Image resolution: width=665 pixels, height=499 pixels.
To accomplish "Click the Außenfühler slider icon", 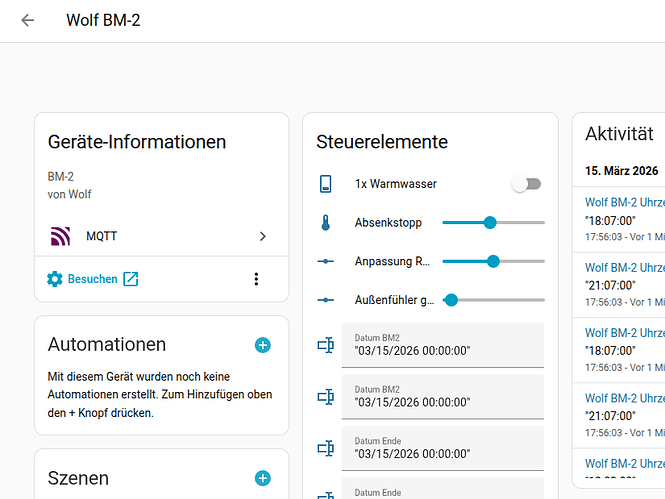I will tap(325, 299).
